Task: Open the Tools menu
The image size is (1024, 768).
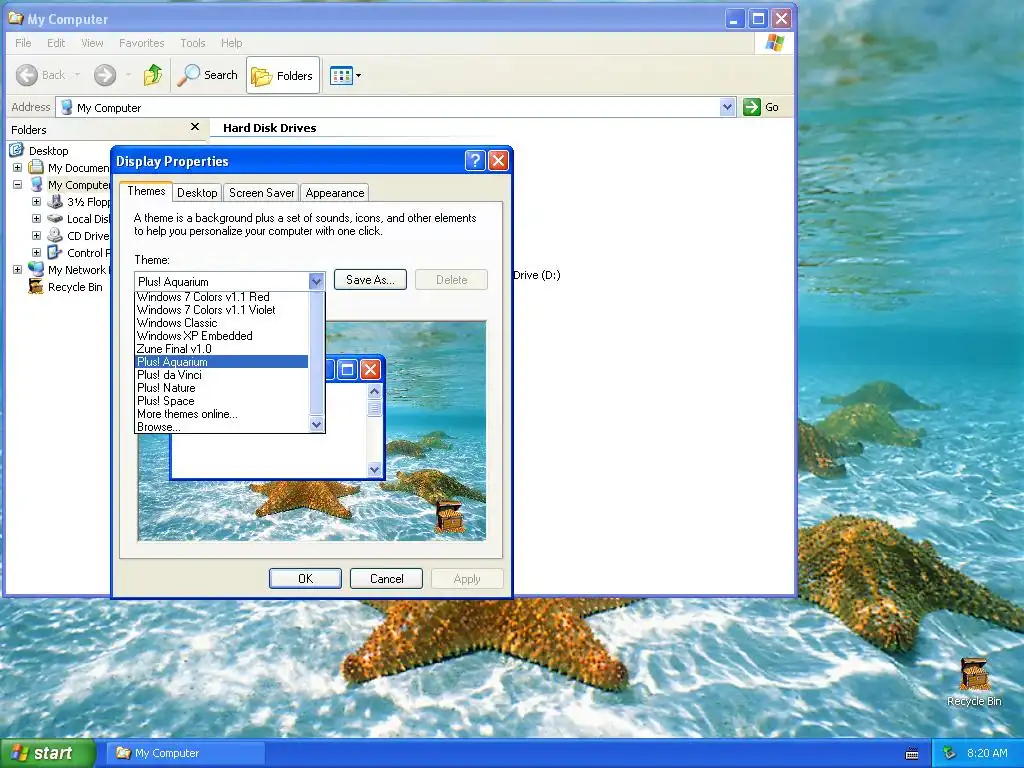Action: (193, 43)
